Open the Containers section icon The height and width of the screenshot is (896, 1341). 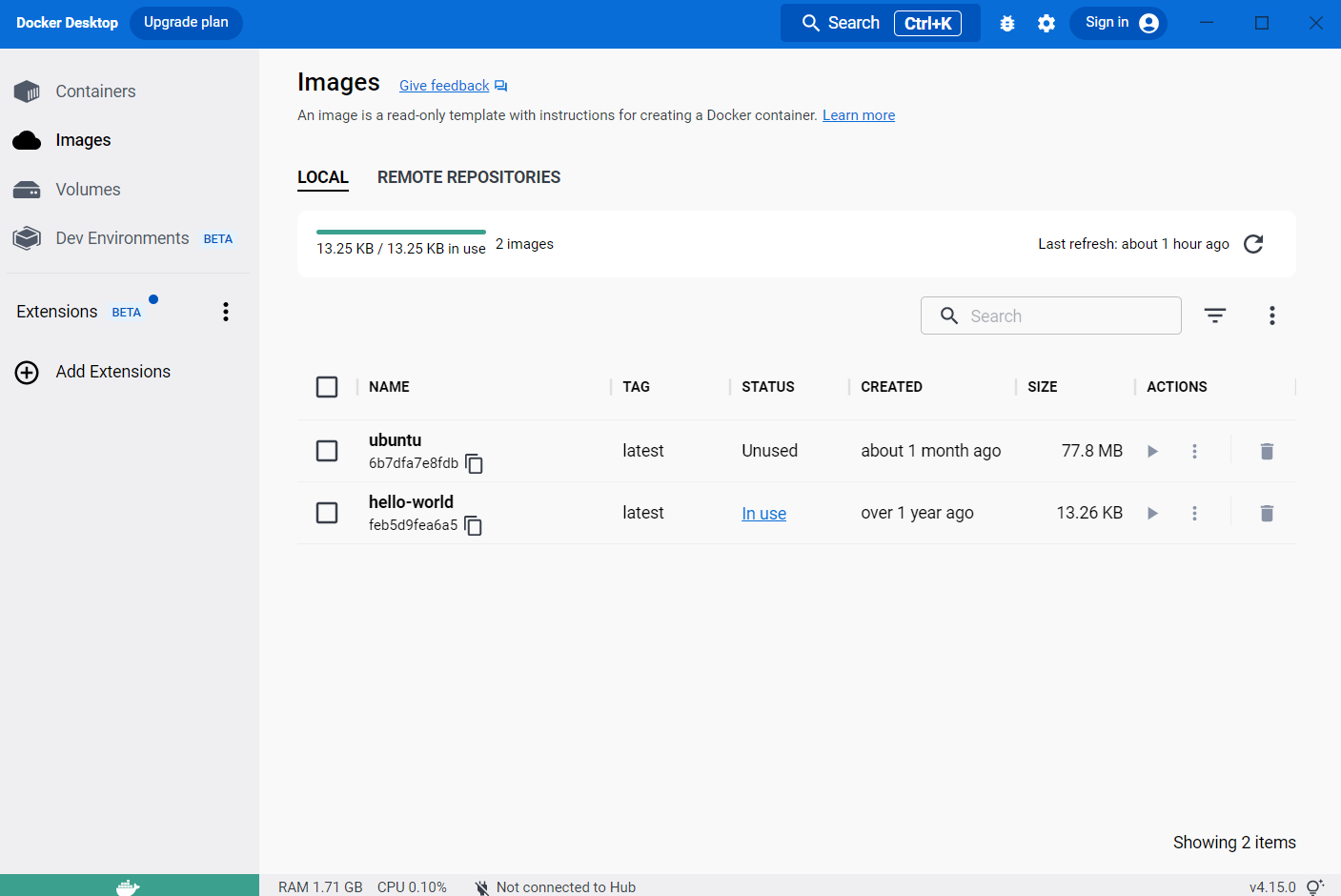click(x=27, y=92)
